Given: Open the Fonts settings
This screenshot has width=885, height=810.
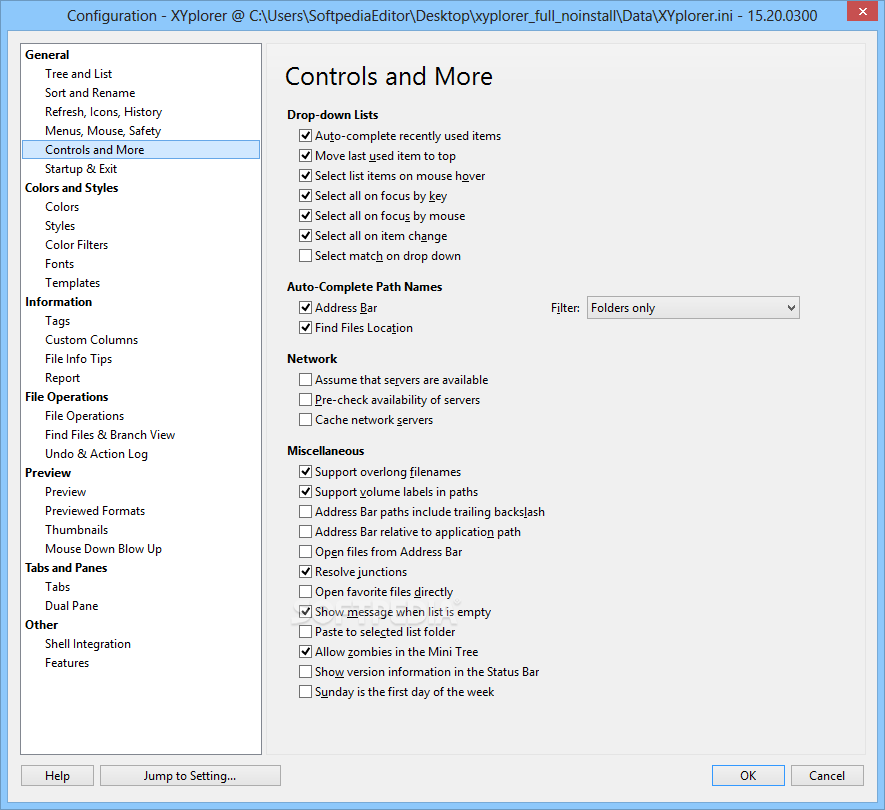Looking at the screenshot, I should pyautogui.click(x=59, y=264).
